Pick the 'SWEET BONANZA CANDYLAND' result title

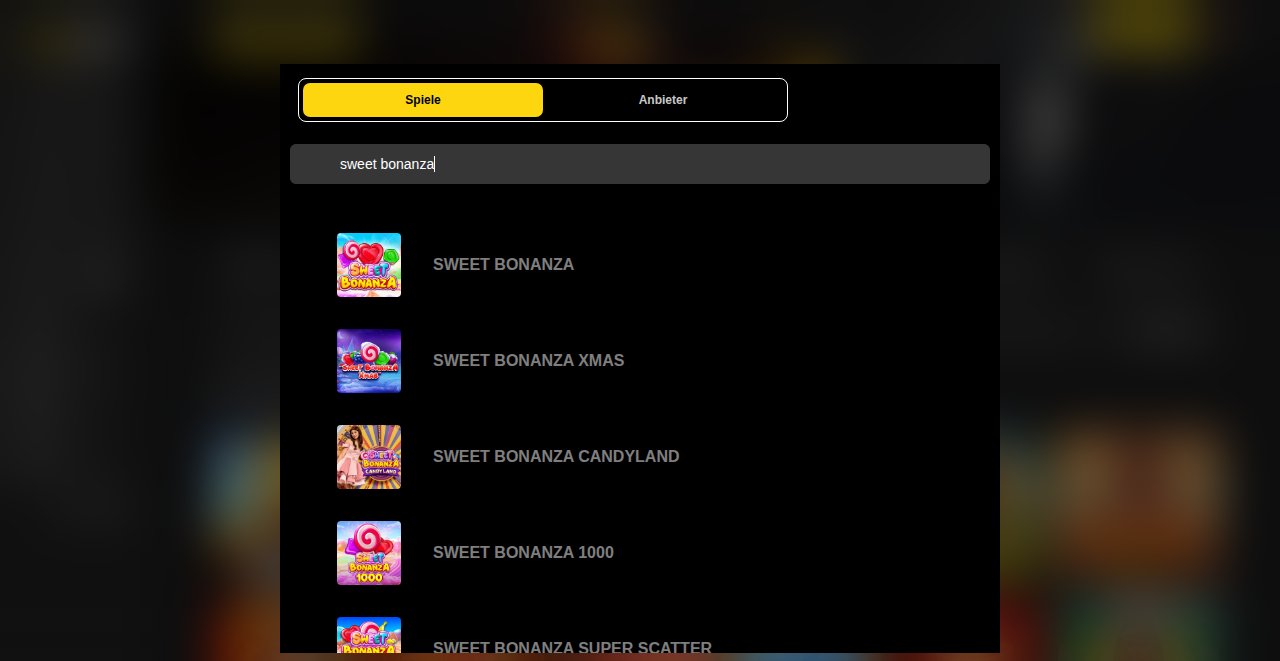click(x=556, y=457)
